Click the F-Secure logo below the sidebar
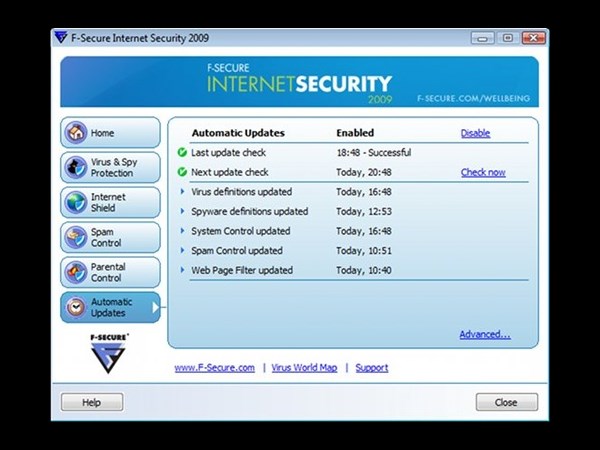 (x=108, y=352)
